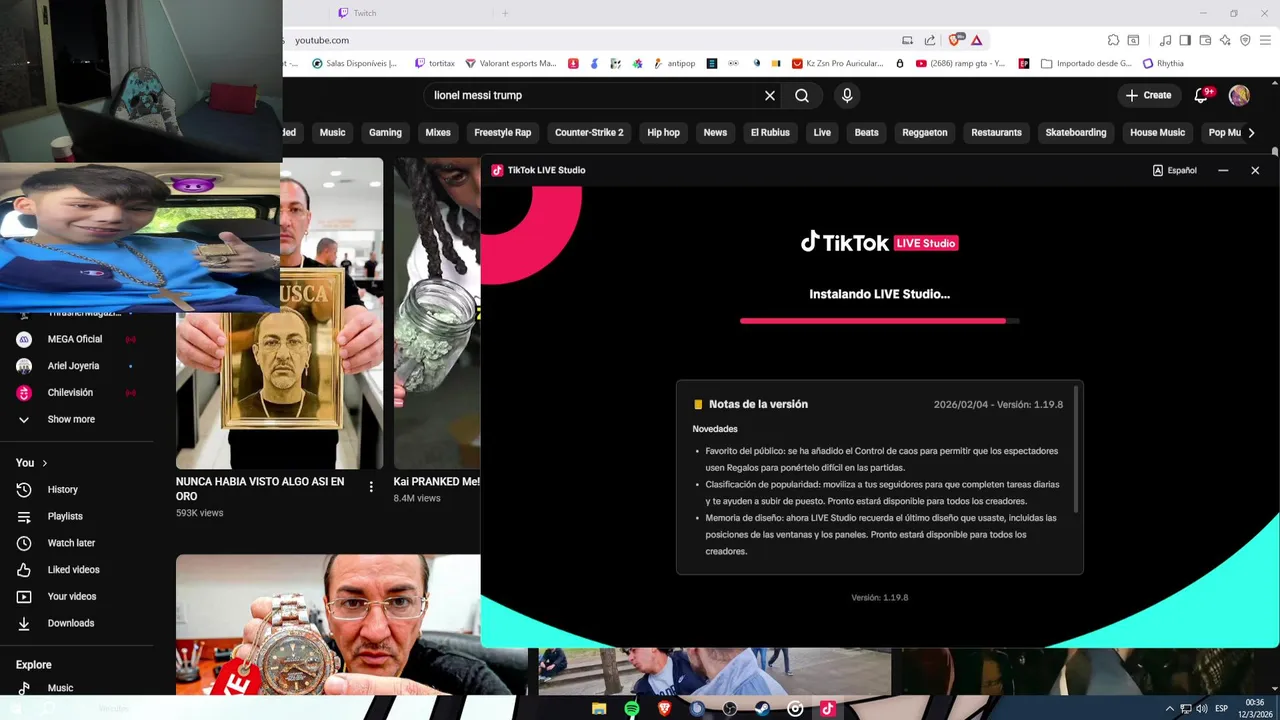Click the installation progress bar in LIVE Studio
Screen dimensions: 1280x720
879,321
